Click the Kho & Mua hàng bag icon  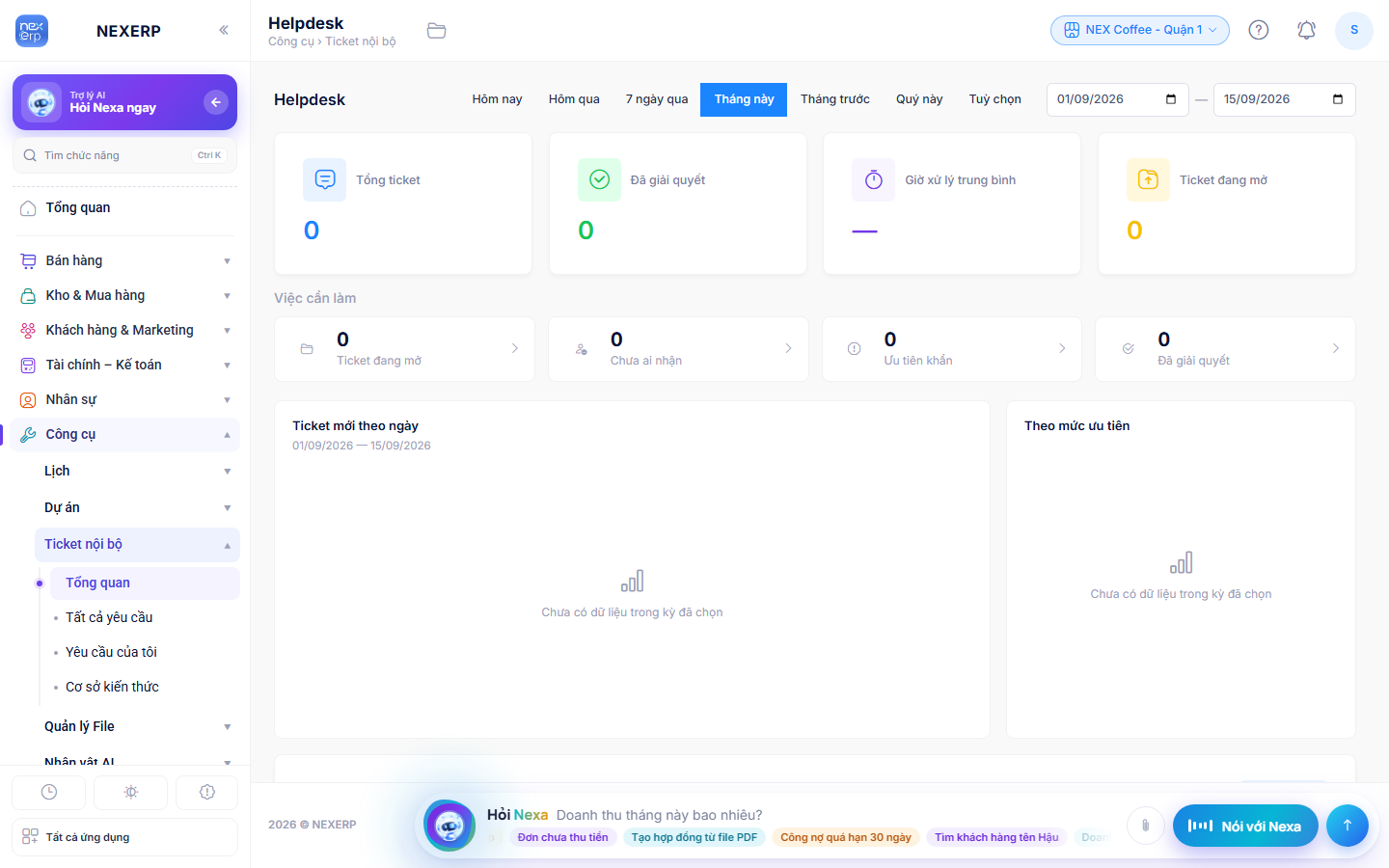28,295
